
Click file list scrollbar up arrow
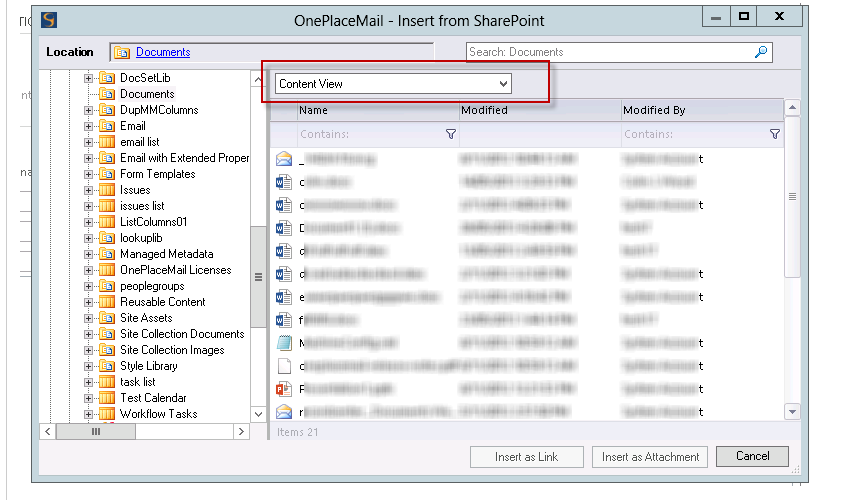pos(793,107)
